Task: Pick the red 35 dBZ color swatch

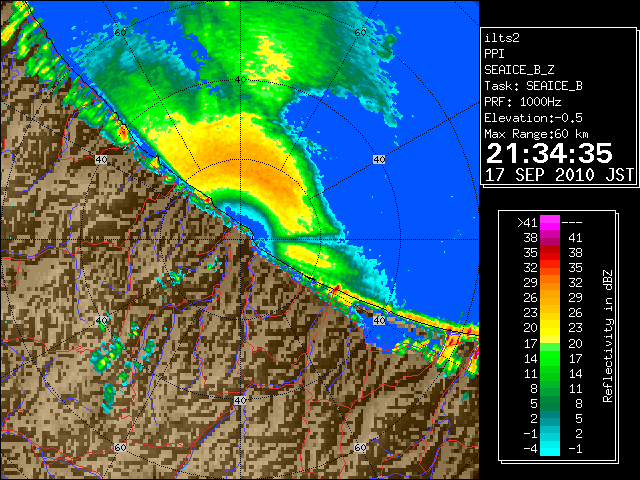Action: (x=550, y=253)
